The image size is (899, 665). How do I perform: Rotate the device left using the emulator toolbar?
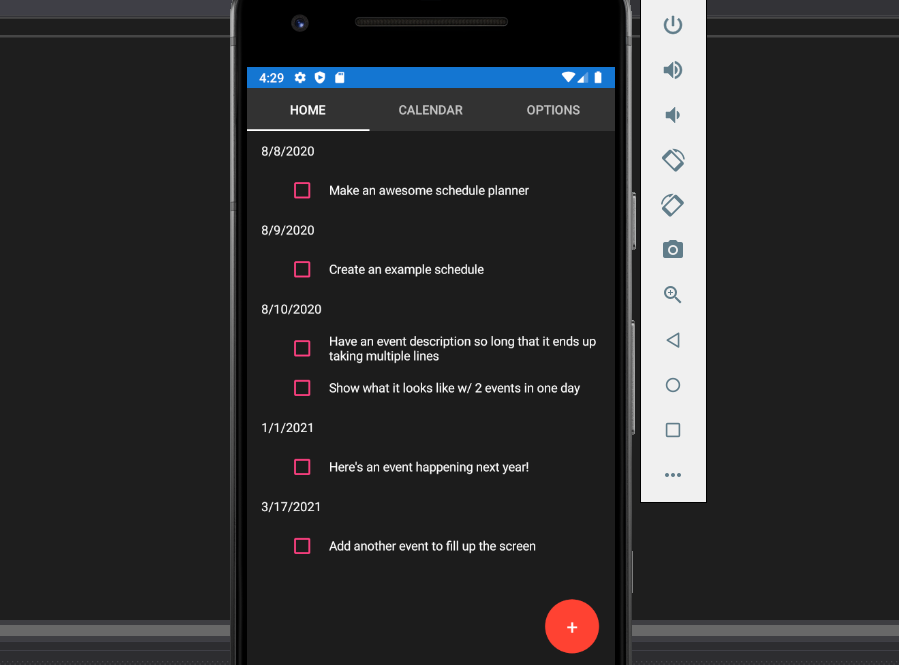tap(673, 160)
